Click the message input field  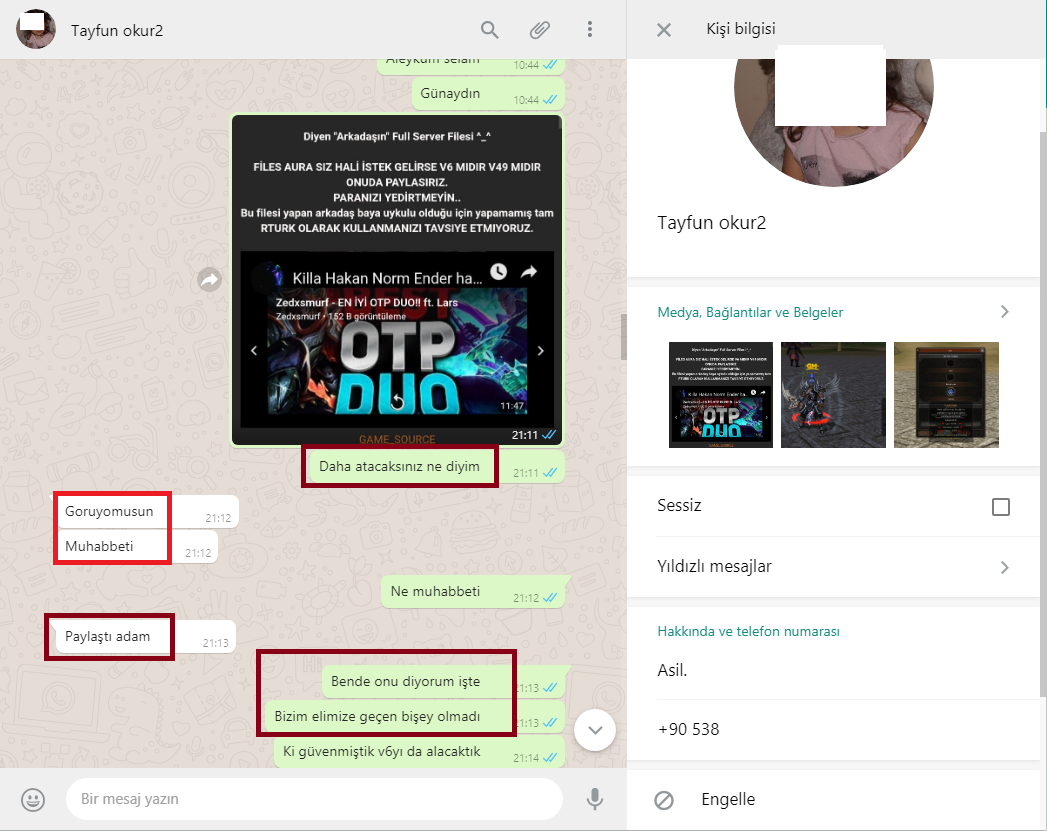pos(314,799)
